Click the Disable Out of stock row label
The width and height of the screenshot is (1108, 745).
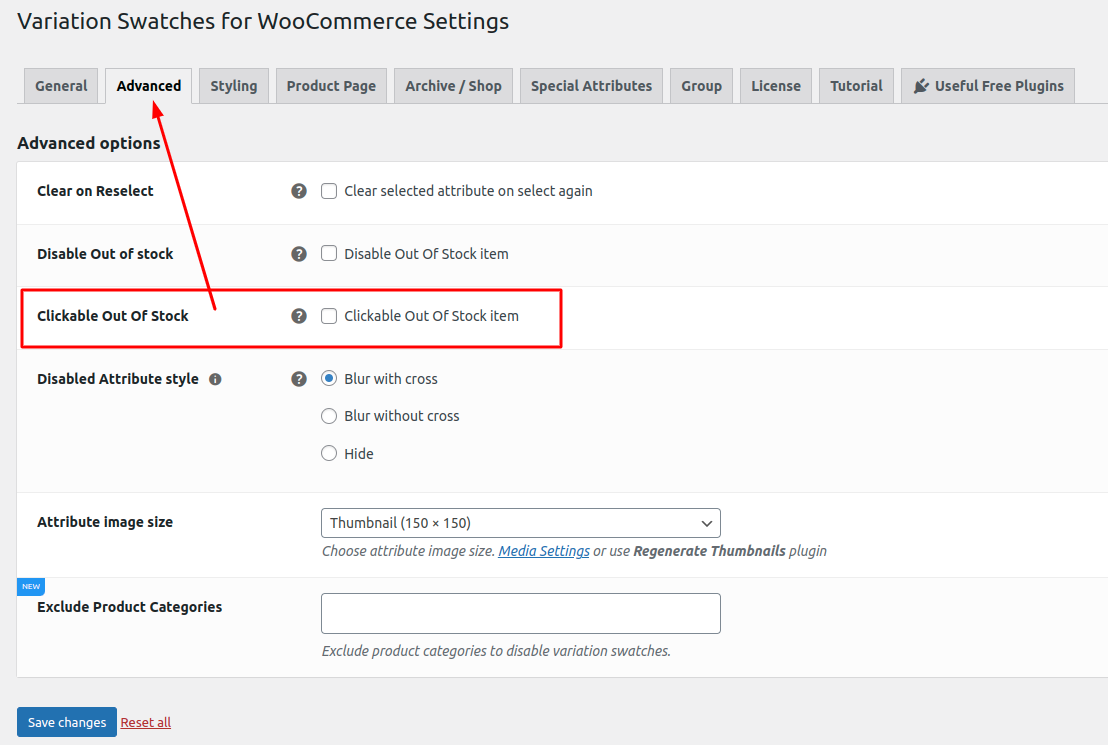[x=105, y=254]
